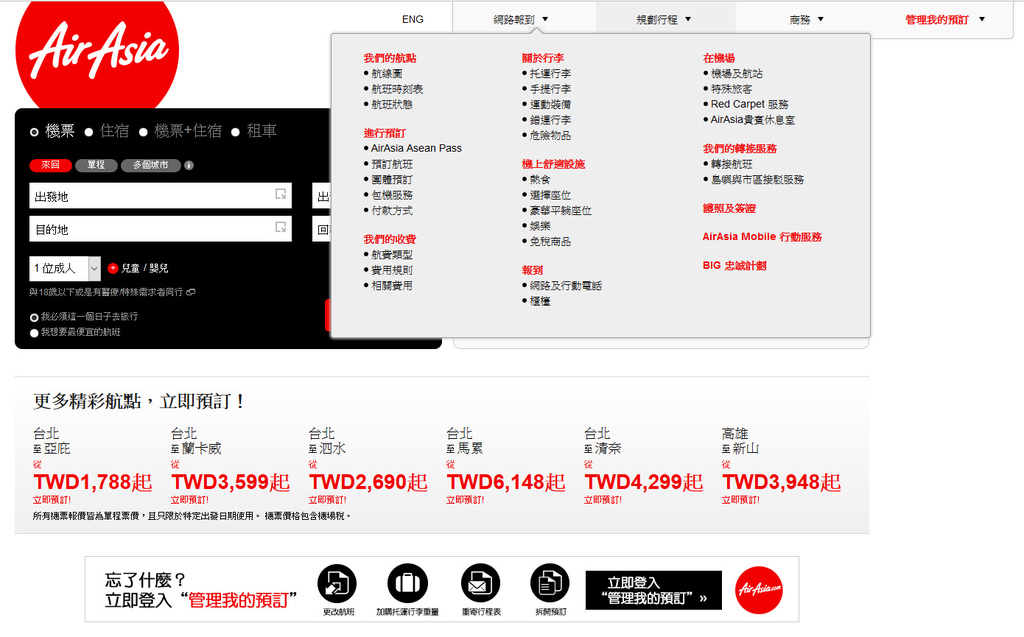Choose the 來回 round-trip toggle

tap(50, 165)
